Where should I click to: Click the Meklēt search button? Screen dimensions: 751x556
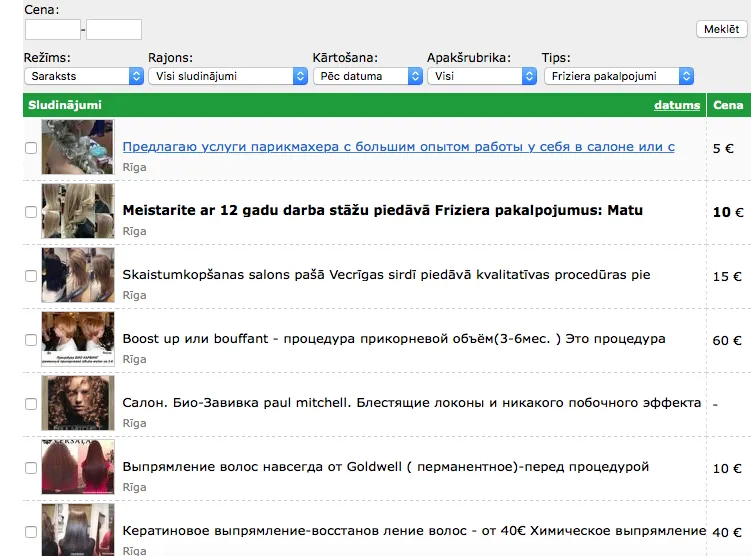tap(721, 29)
